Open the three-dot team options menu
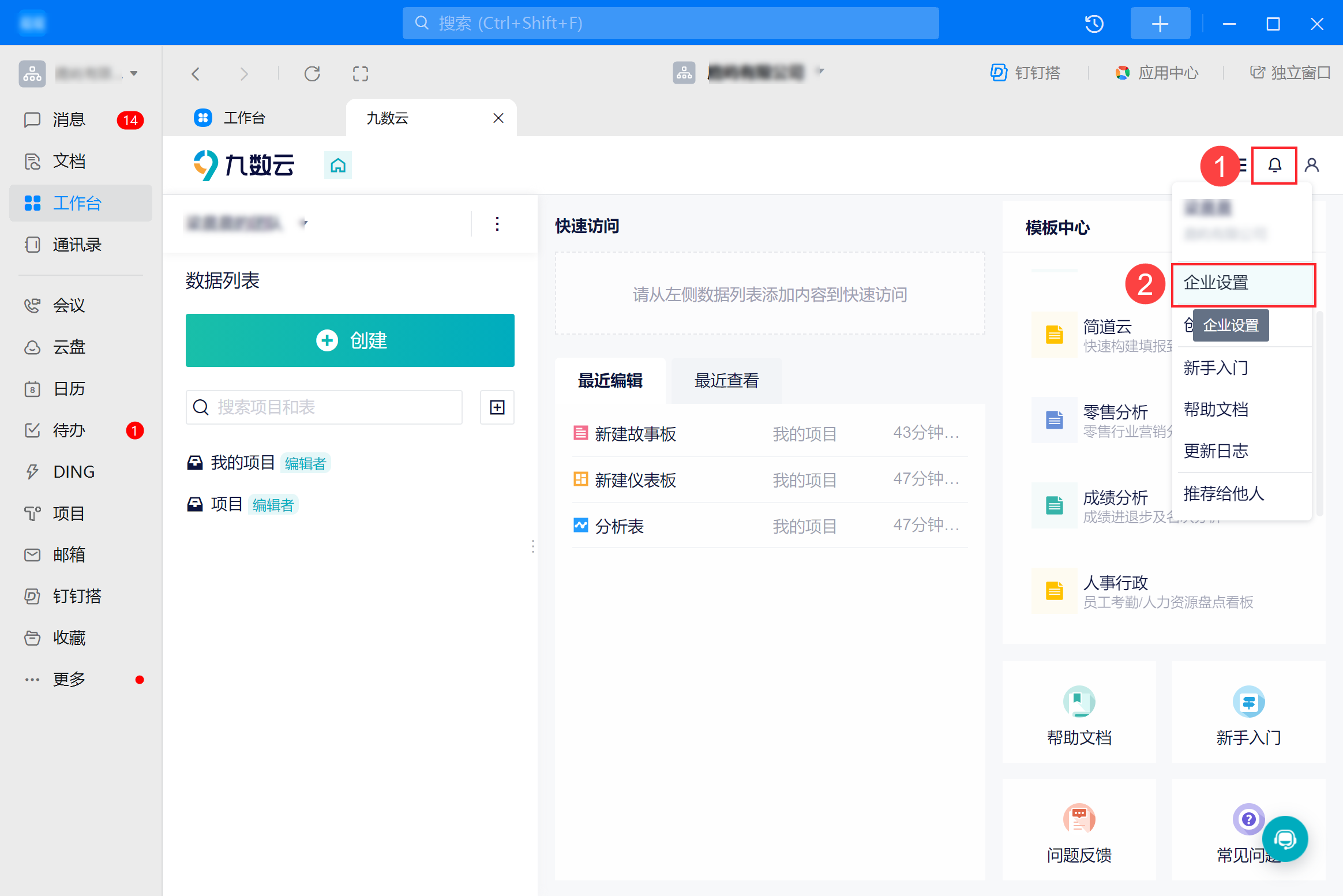The width and height of the screenshot is (1343, 896). (497, 224)
